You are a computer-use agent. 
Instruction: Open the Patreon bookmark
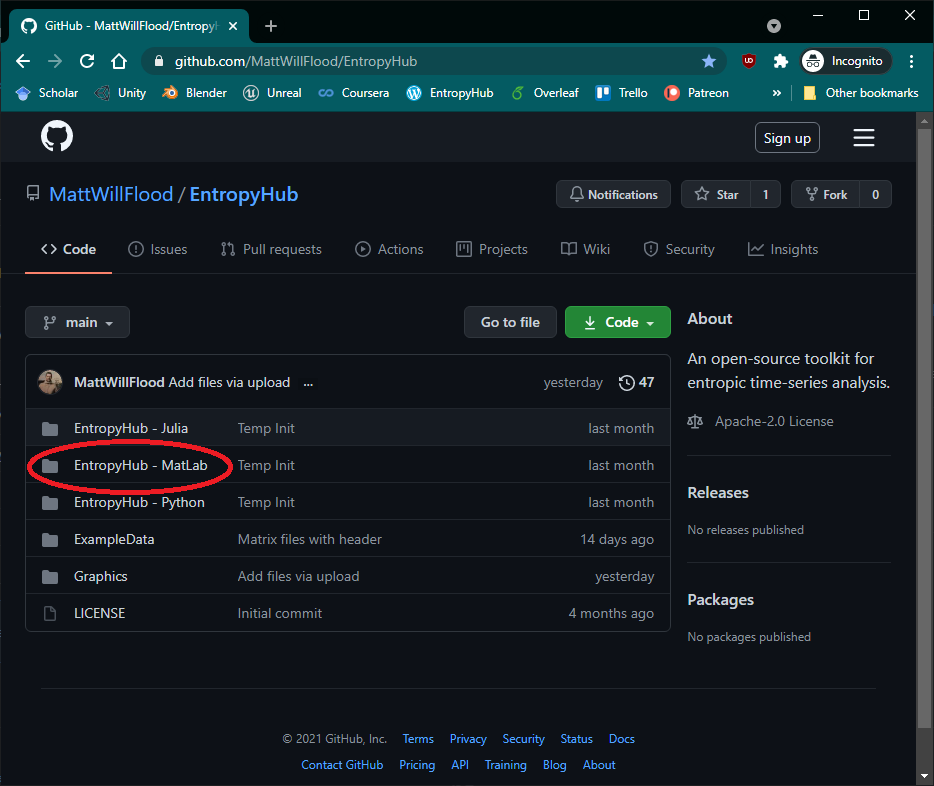click(696, 93)
